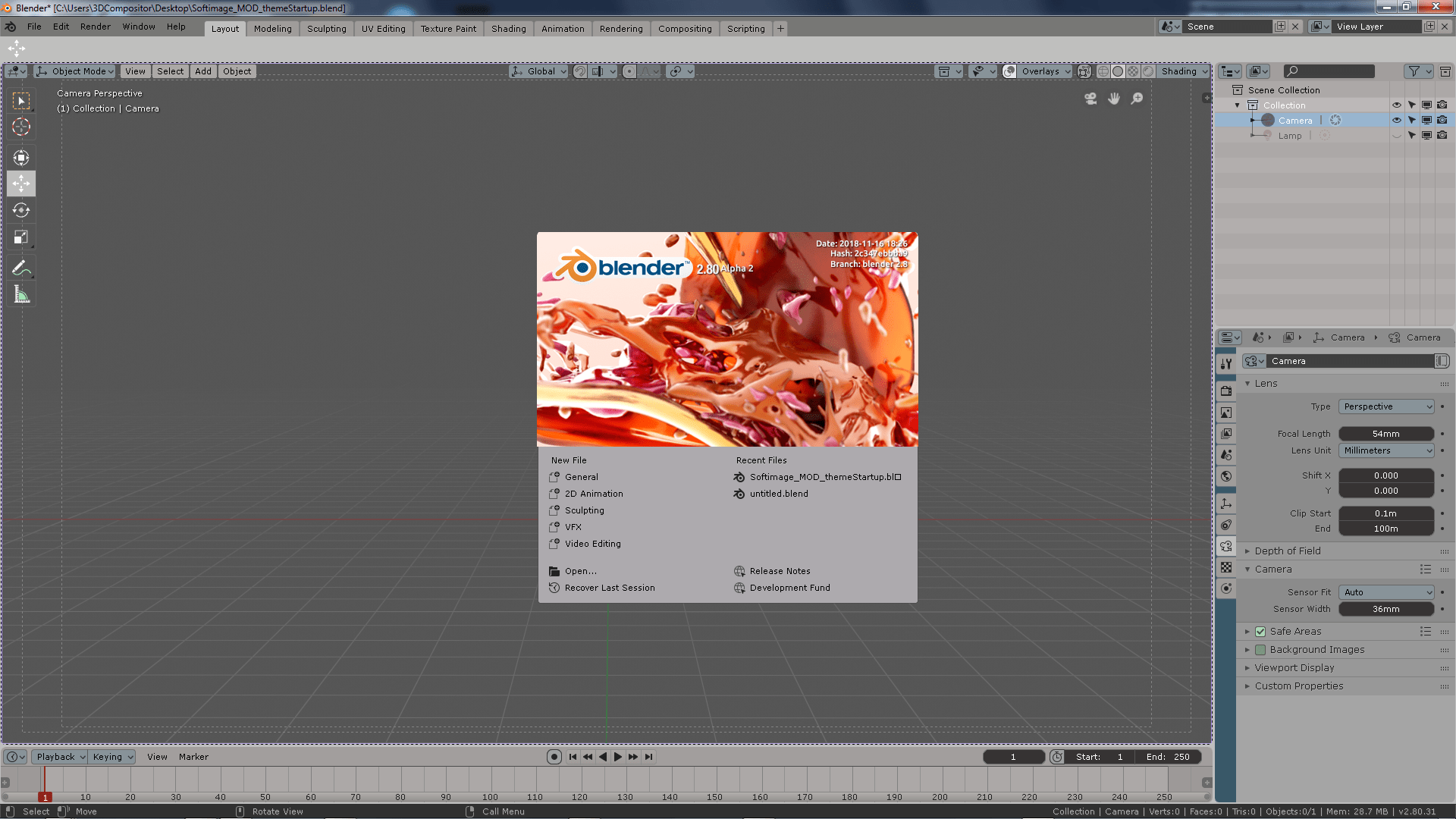This screenshot has height=819, width=1456.
Task: Toggle Camera visibility eye in outliner
Action: [1396, 121]
